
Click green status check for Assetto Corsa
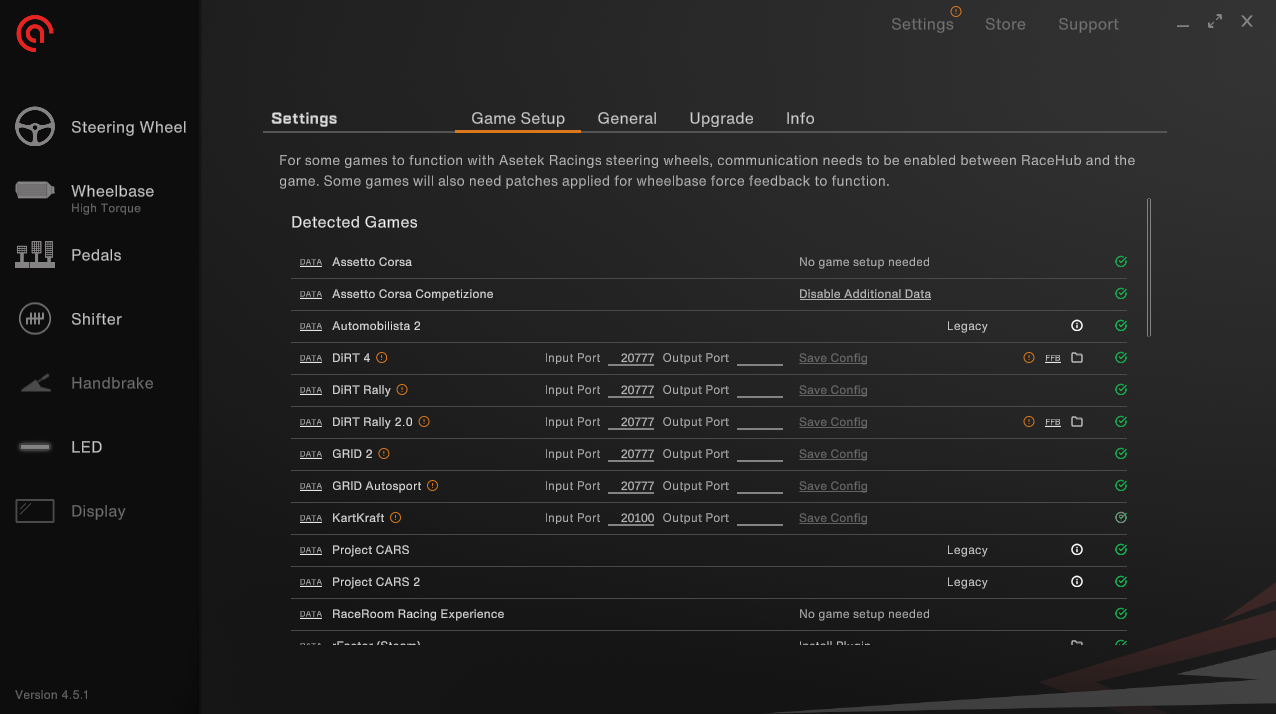point(1121,262)
